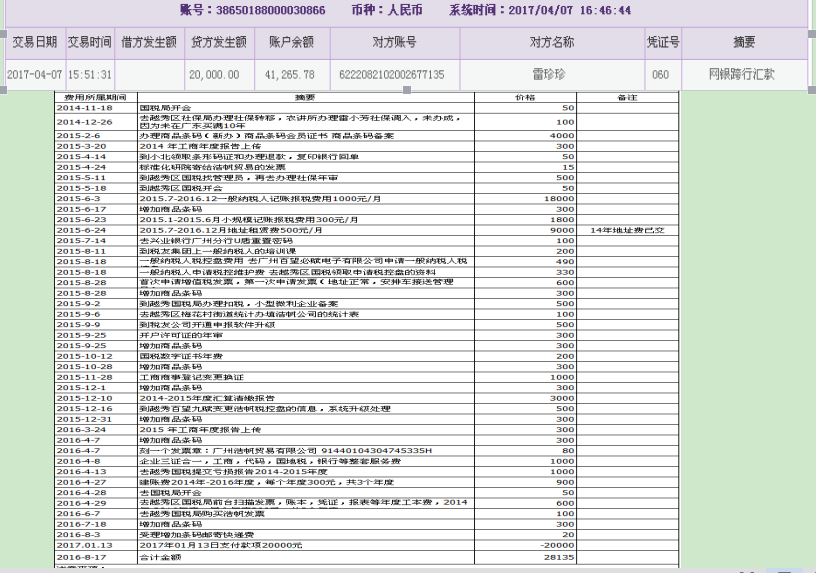The width and height of the screenshot is (816, 573).
Task: Click the price 3000 in the 2015-12-10 row
Action: 562,398
